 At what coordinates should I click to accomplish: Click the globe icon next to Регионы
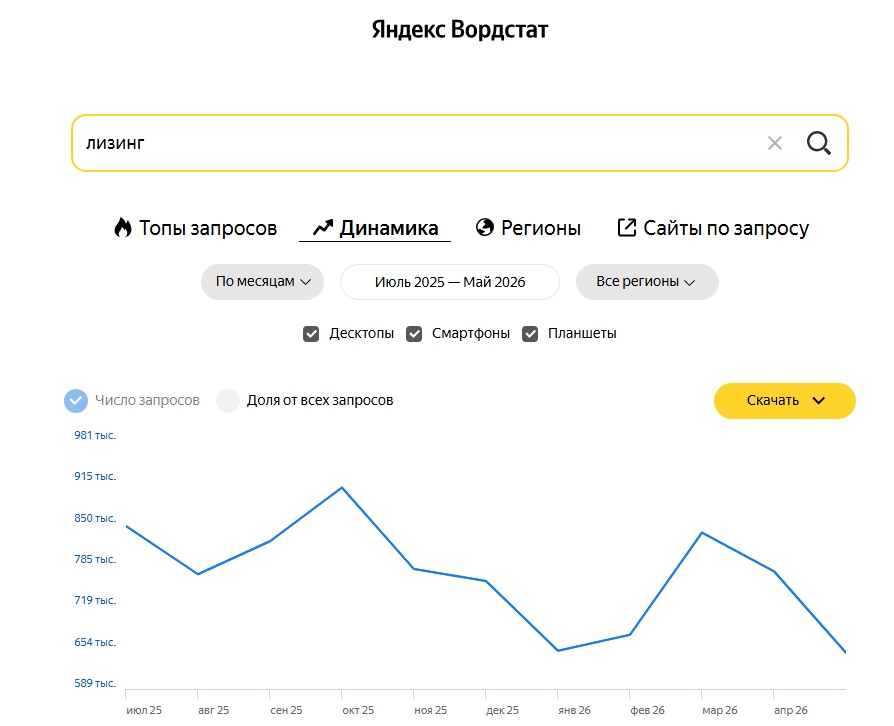pos(485,227)
